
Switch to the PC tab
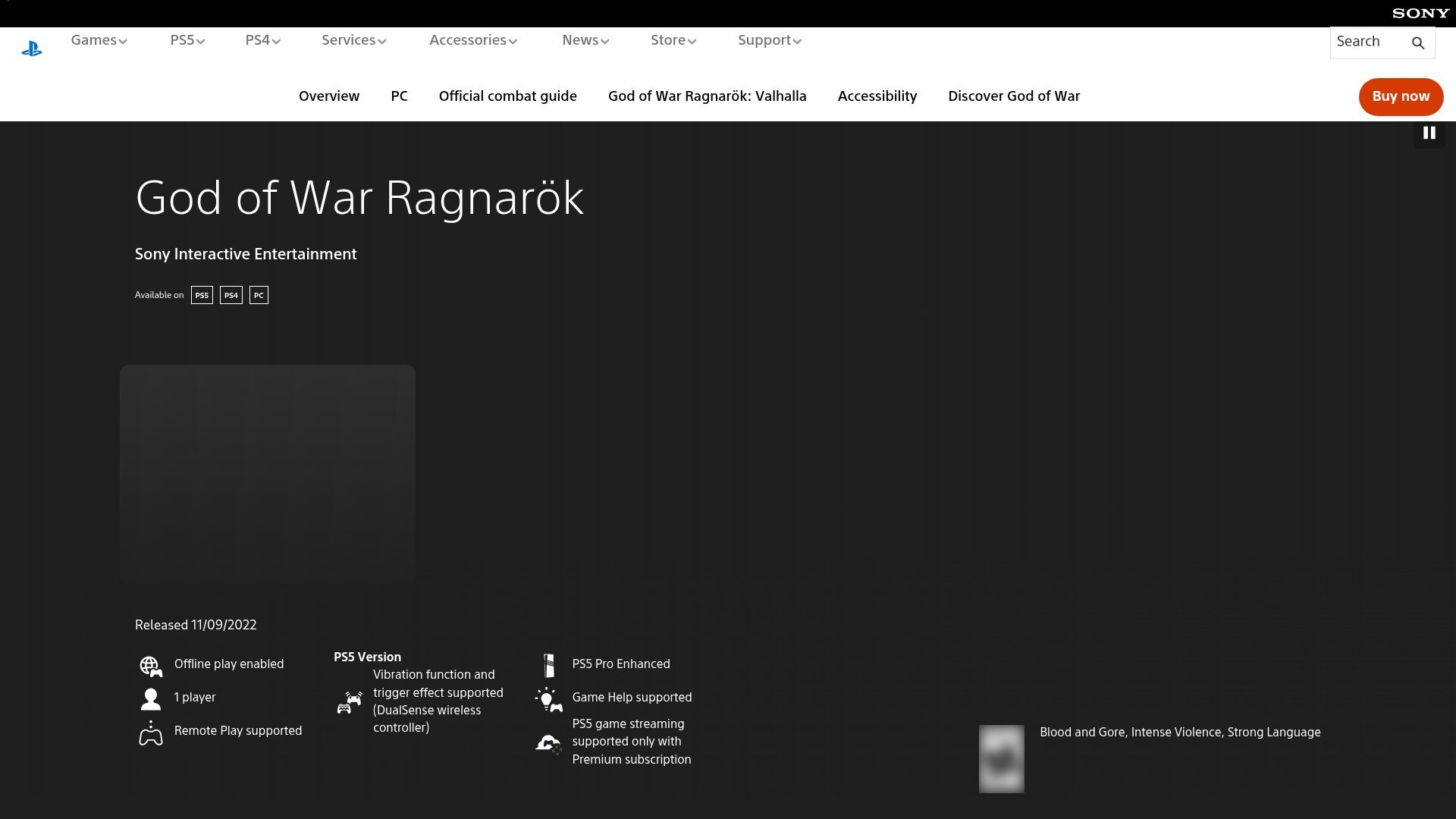coord(399,96)
